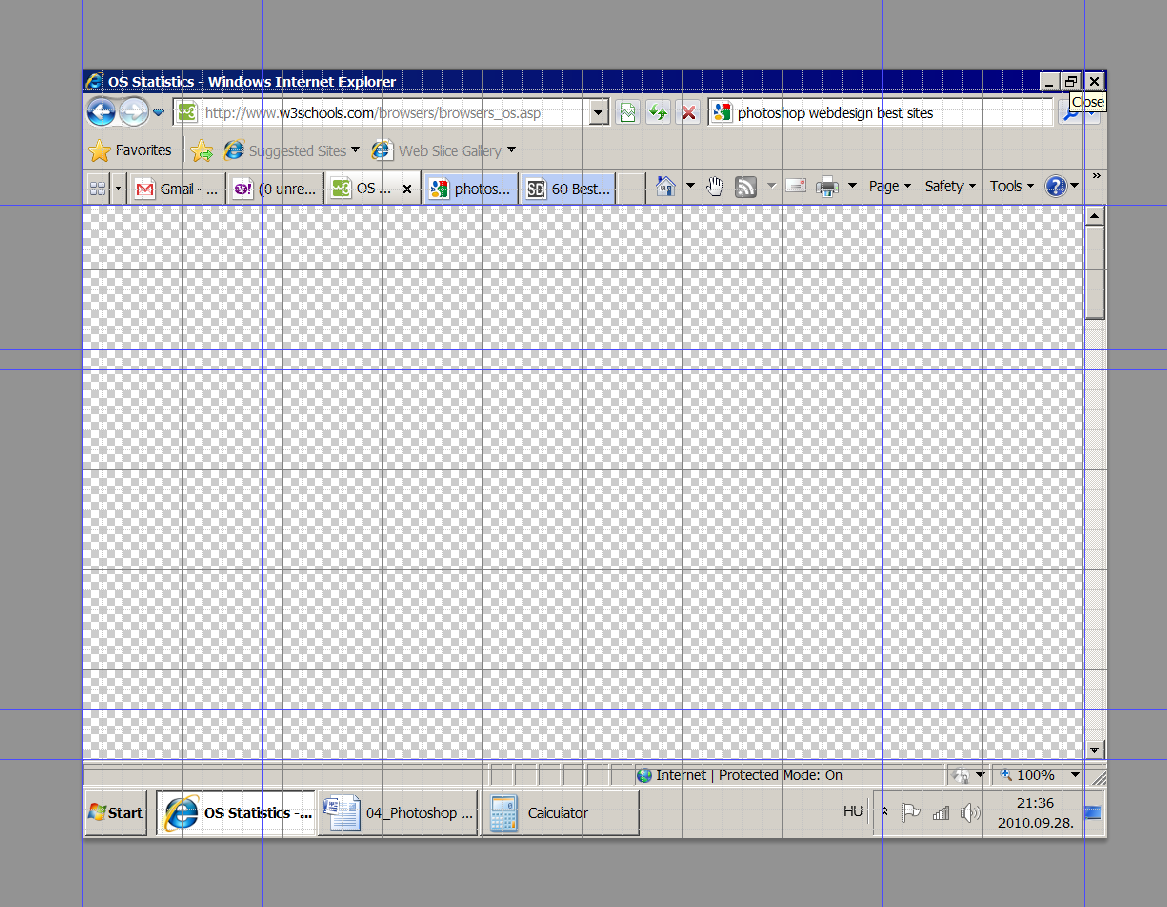Open Suggested Sites link
The height and width of the screenshot is (907, 1167).
point(285,150)
